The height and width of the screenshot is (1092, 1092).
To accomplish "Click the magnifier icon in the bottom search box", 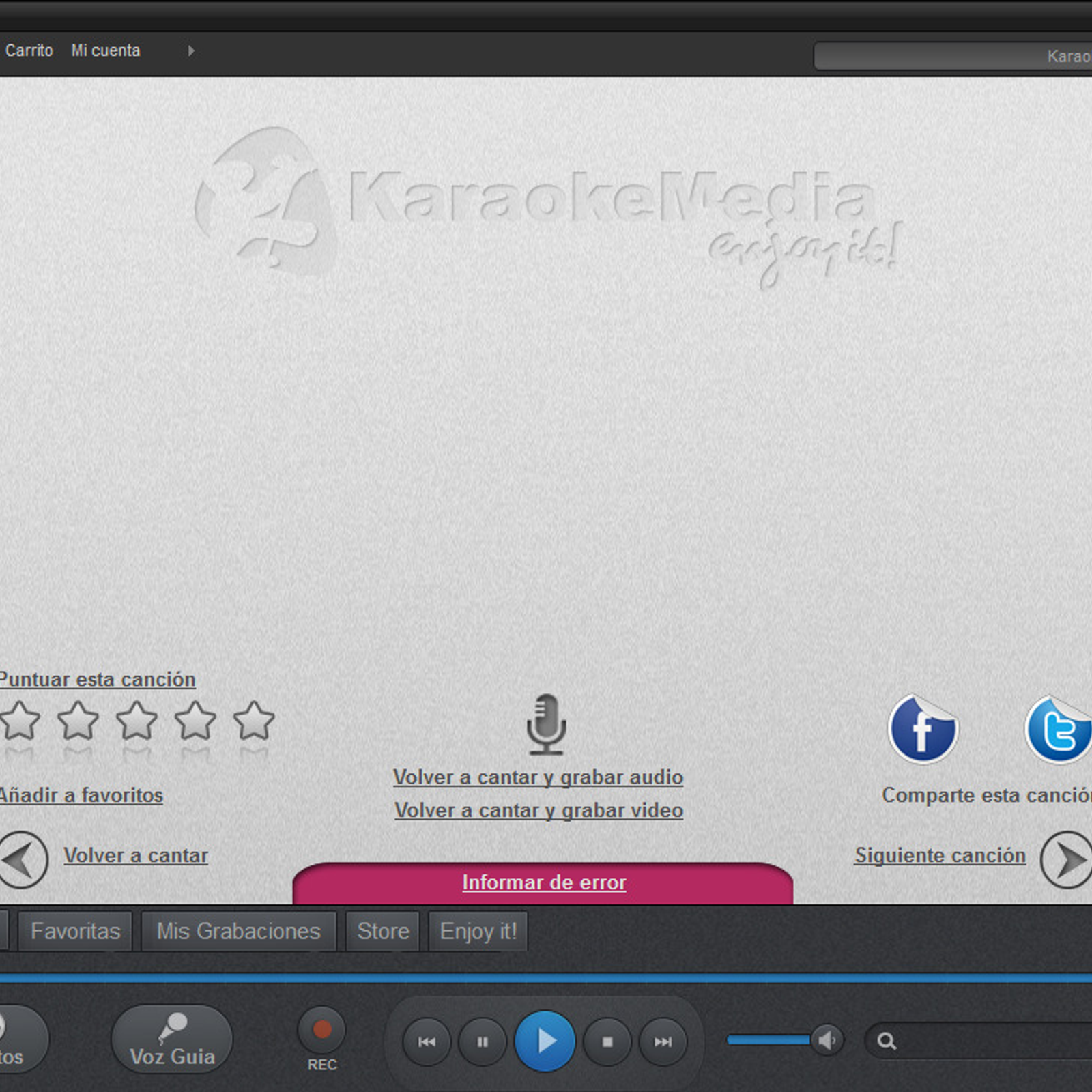I will tap(887, 1041).
